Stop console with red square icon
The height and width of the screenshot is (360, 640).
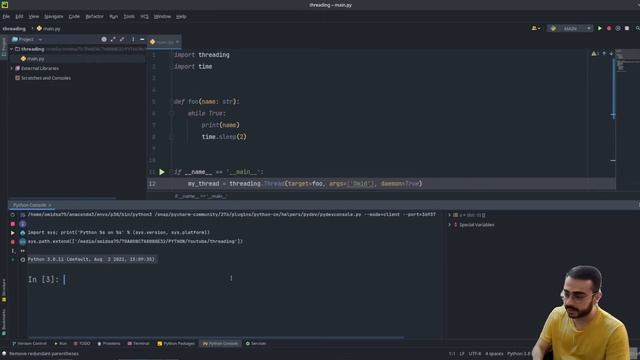[13, 224]
